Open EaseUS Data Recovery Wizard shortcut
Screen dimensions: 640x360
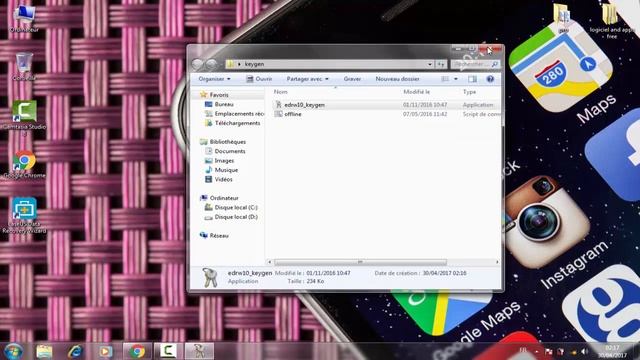(x=24, y=216)
